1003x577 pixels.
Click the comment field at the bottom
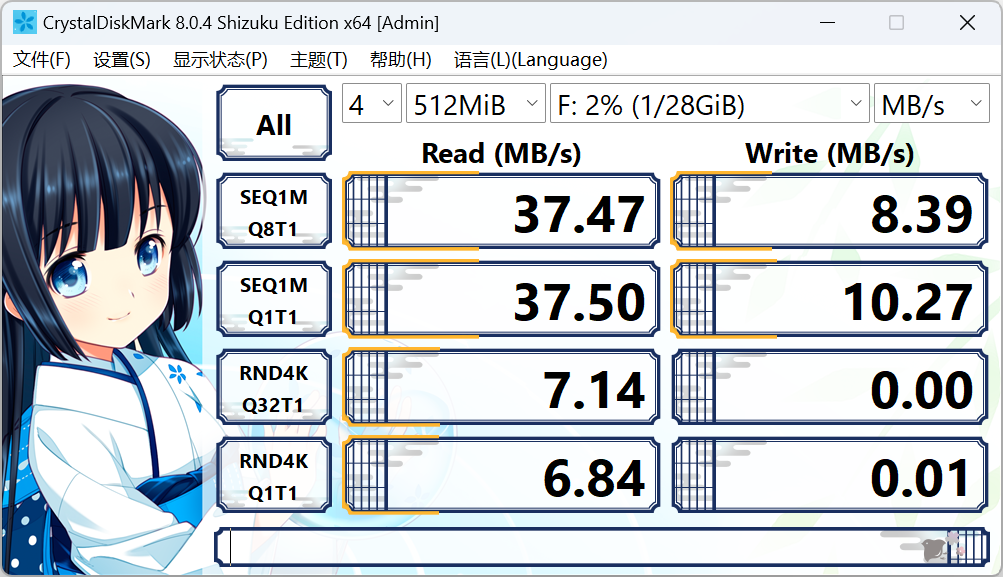602,548
